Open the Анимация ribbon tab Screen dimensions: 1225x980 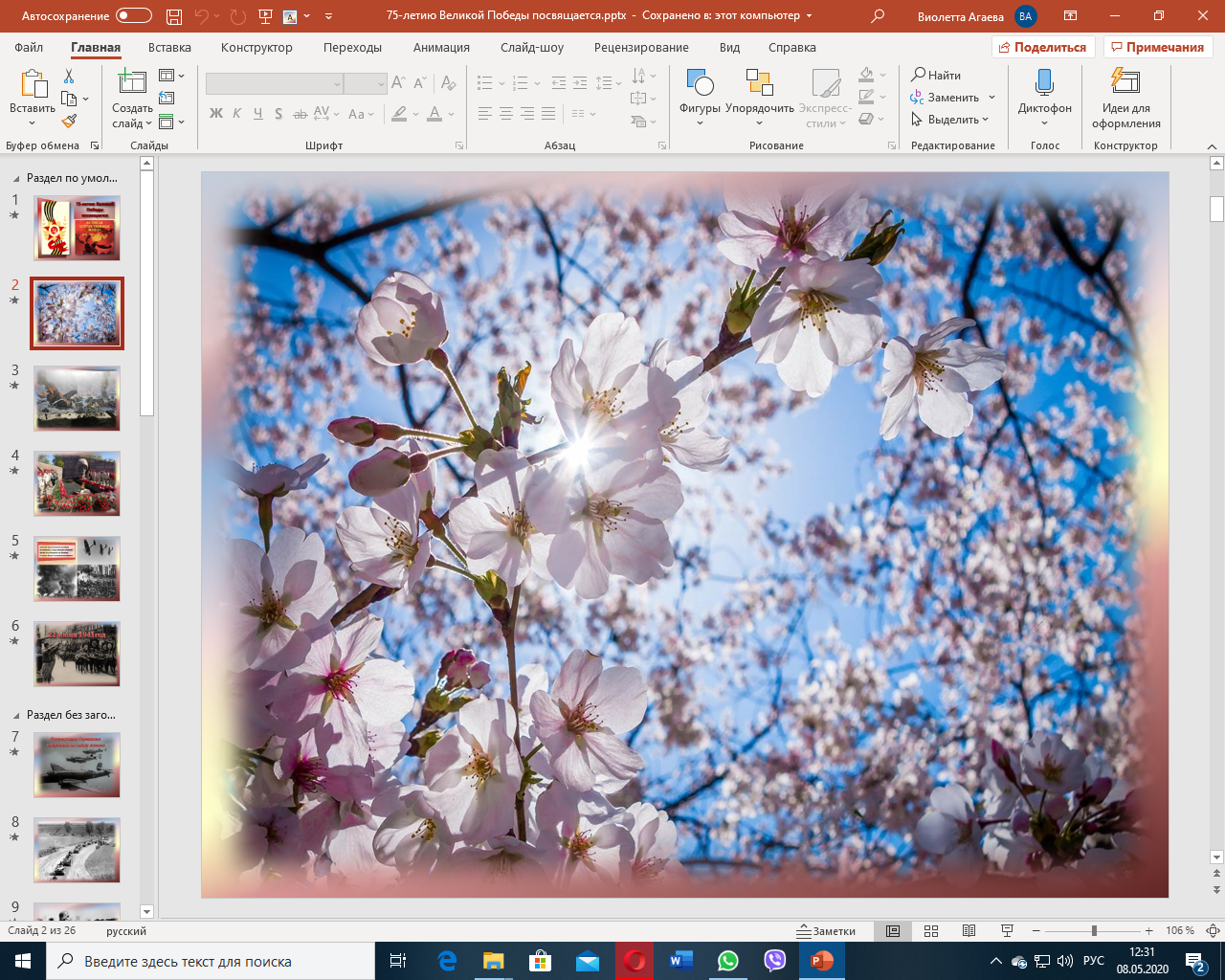[441, 48]
